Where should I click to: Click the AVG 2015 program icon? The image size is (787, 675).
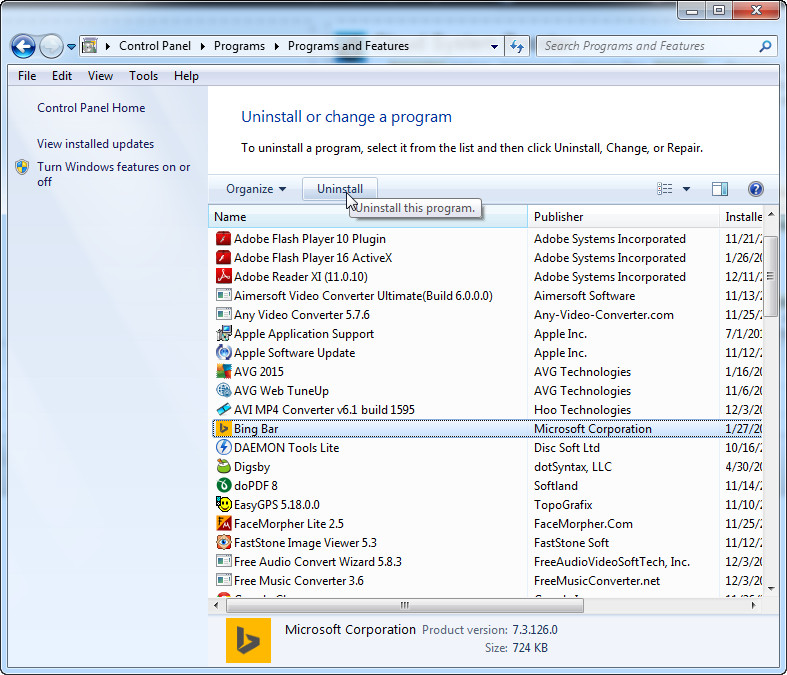(223, 371)
